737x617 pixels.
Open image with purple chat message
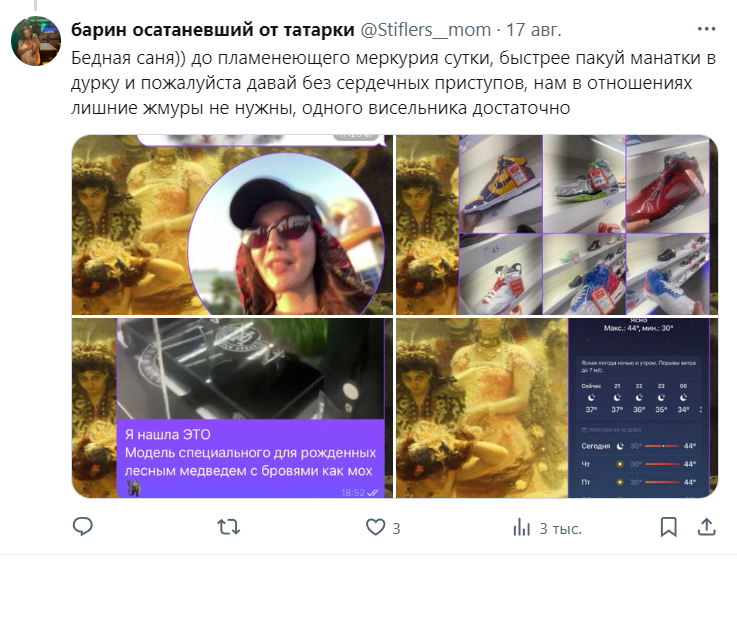click(232, 408)
